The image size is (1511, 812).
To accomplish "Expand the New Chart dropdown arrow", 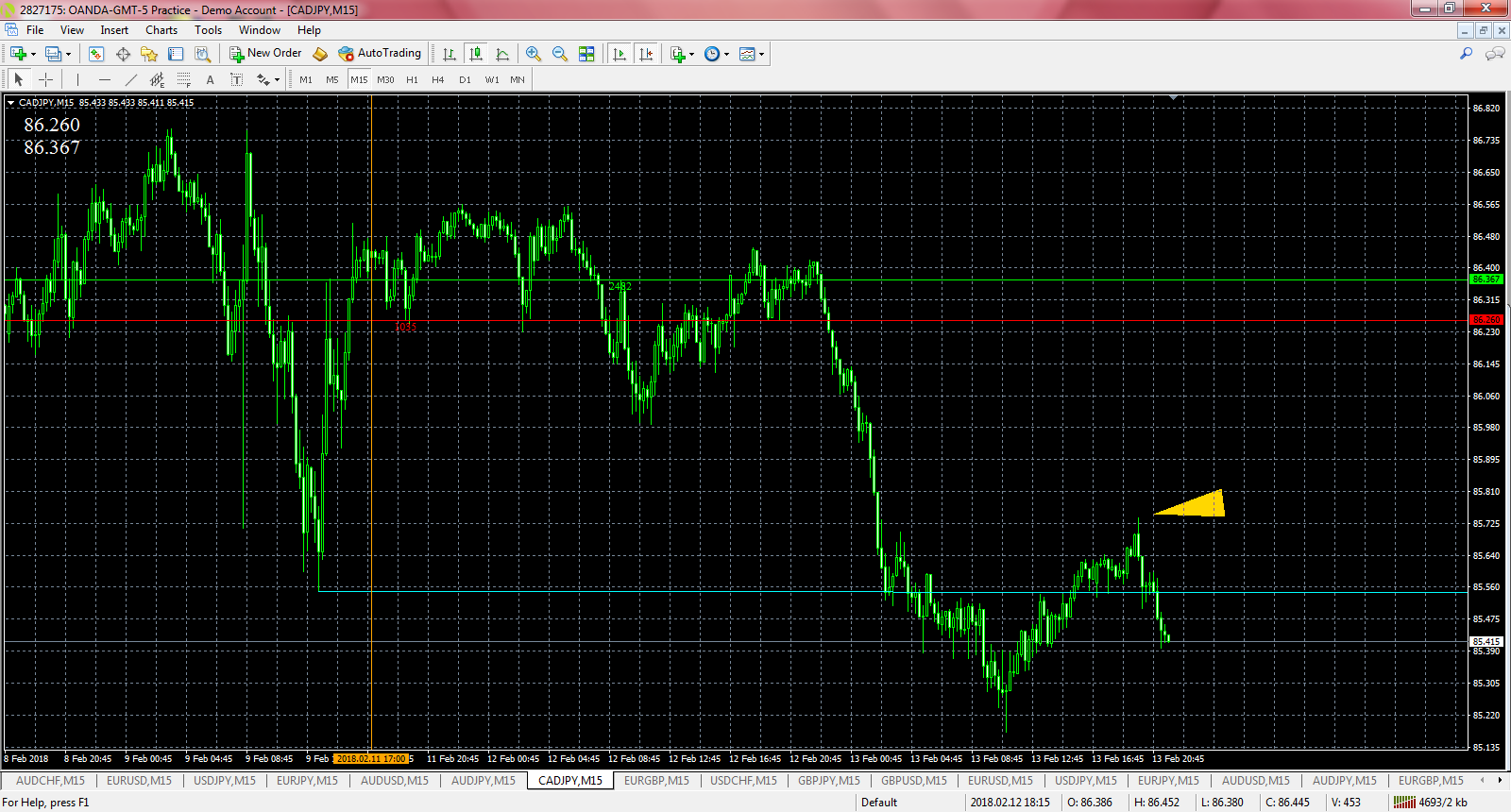I will point(33,54).
